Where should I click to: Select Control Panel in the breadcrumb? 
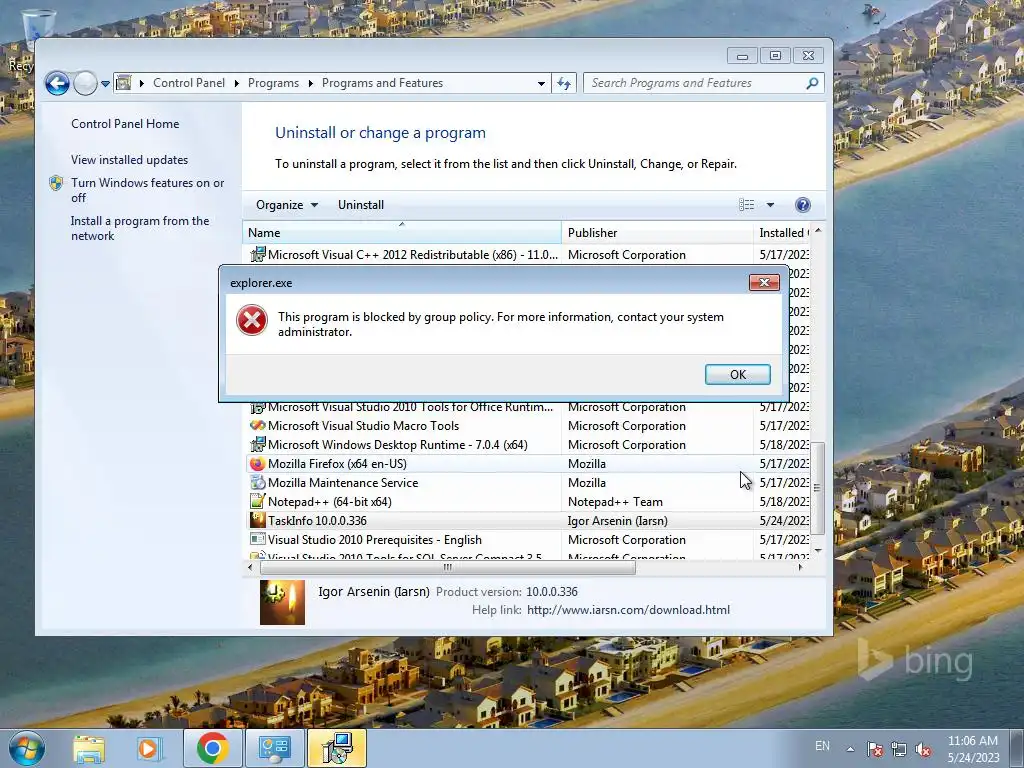pos(189,83)
